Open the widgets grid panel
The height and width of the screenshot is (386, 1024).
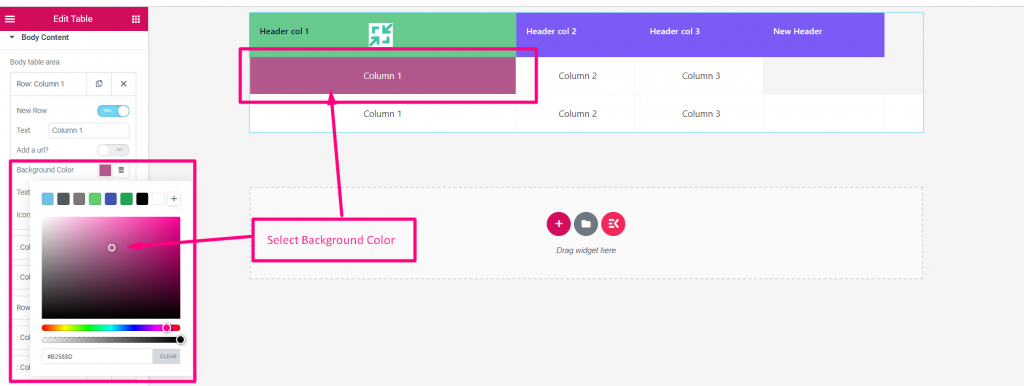click(136, 19)
